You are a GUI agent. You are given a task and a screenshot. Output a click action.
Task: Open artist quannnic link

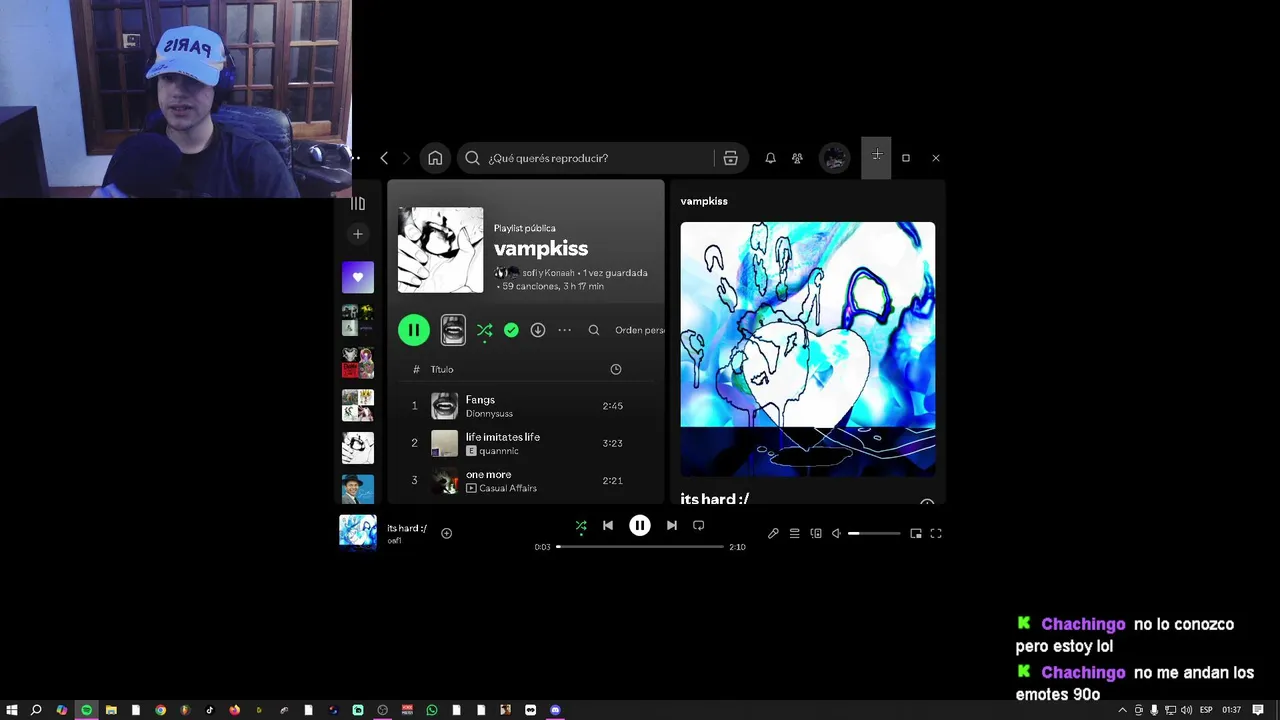pos(499,451)
